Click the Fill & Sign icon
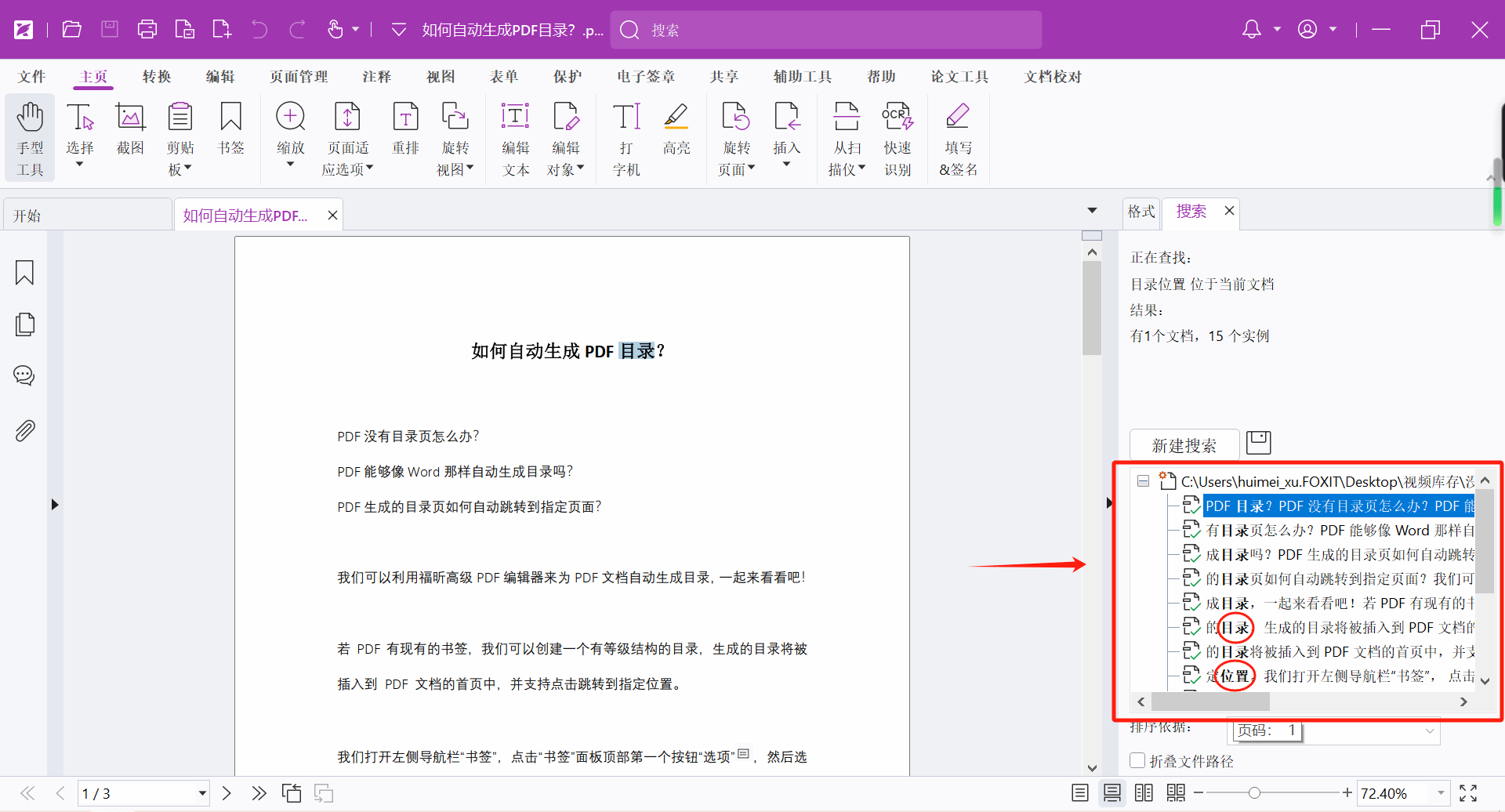This screenshot has width=1505, height=812. pyautogui.click(x=957, y=129)
